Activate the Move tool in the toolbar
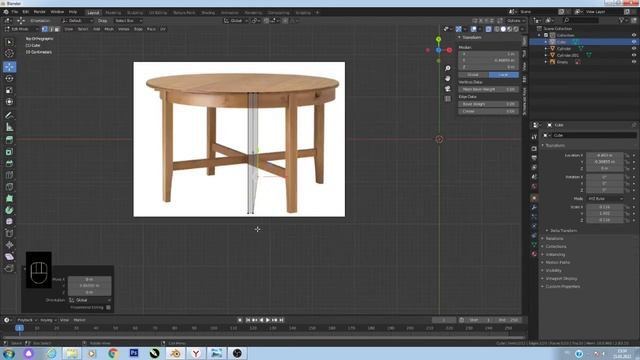The image size is (640, 360). 9,67
